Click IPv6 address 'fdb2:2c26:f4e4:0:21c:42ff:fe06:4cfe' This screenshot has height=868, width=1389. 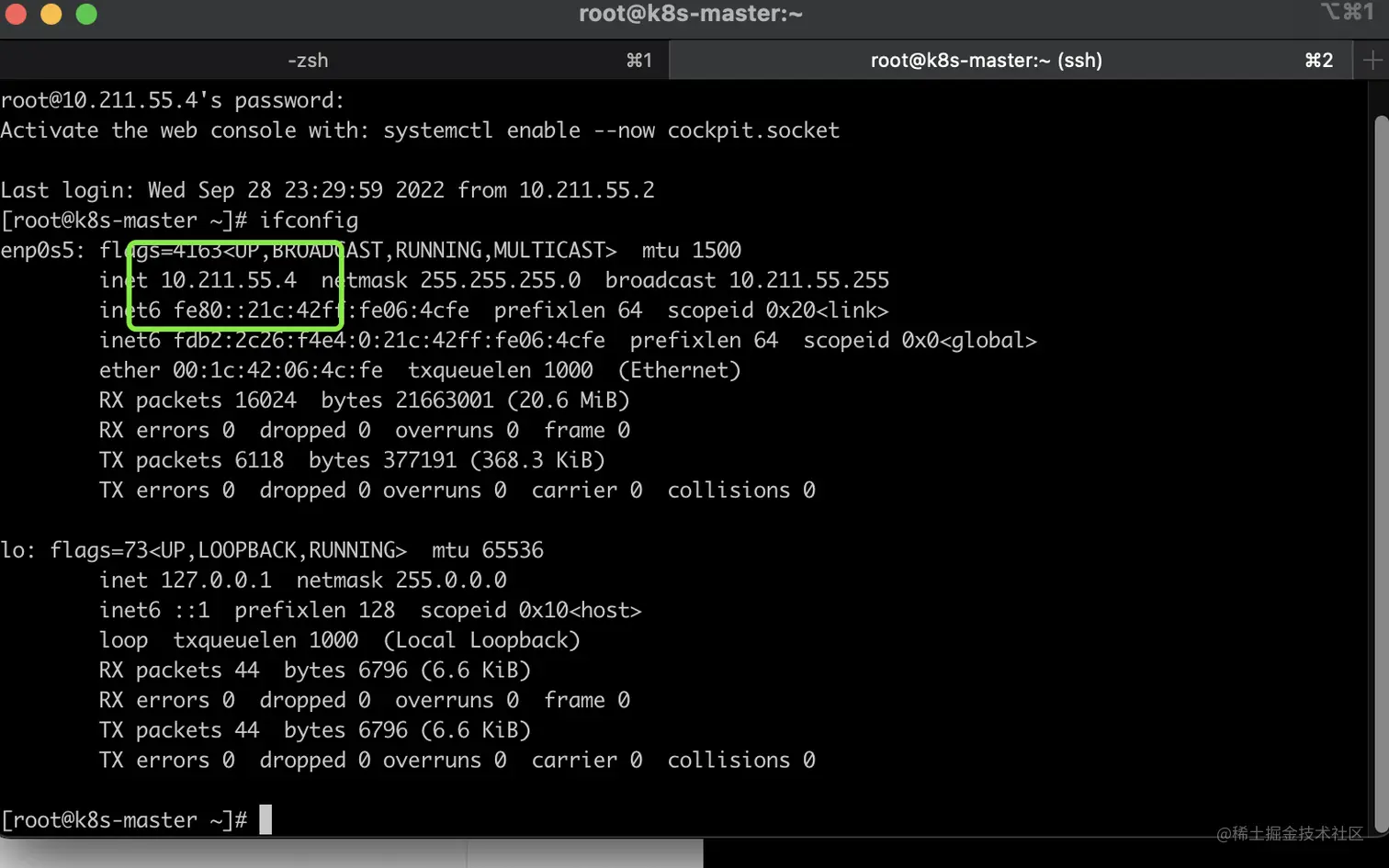tap(390, 341)
